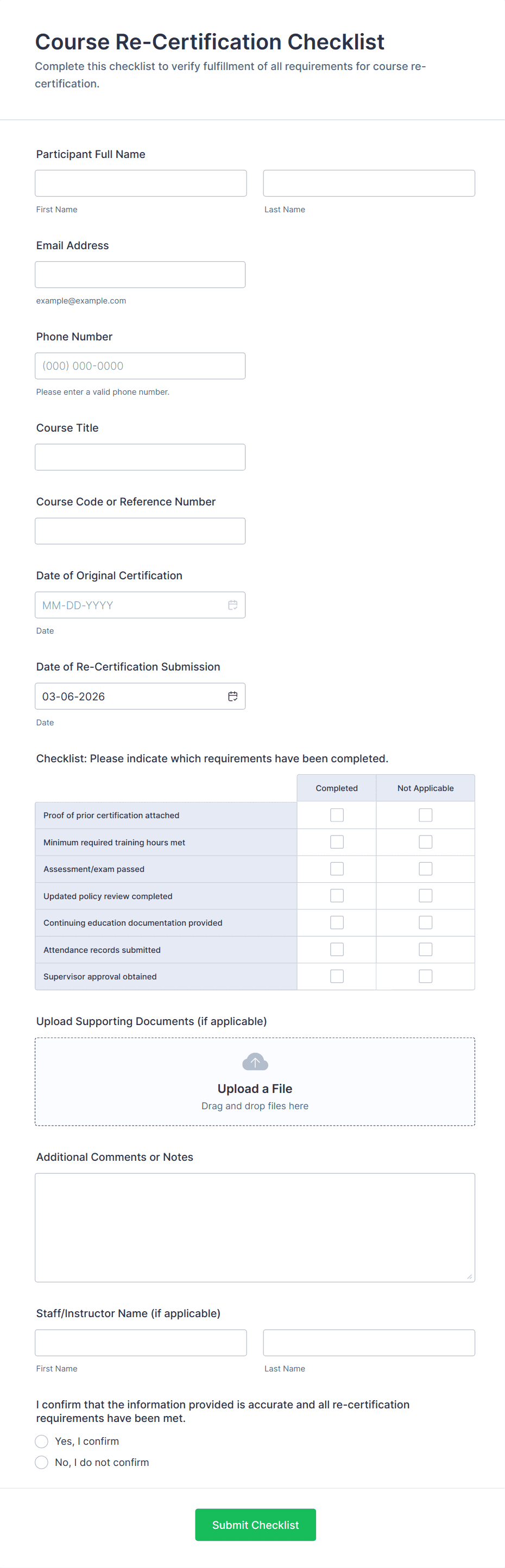The width and height of the screenshot is (505, 1568).
Task: Mark Supervisor approval obtained as Completed
Action: (337, 976)
